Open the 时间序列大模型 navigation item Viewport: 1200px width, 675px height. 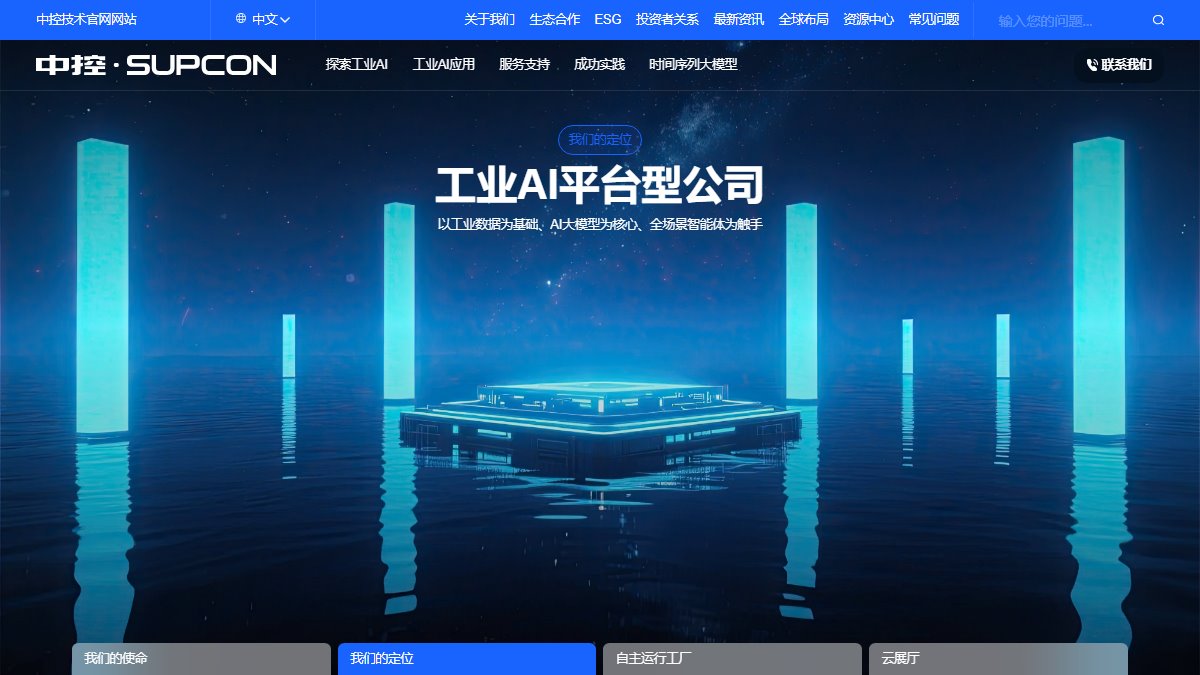click(x=693, y=65)
